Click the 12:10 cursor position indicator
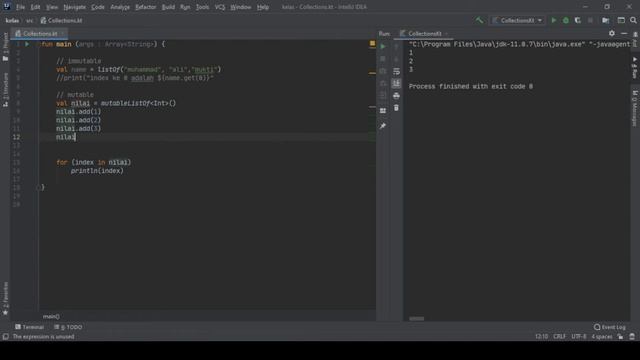Image resolution: width=640 pixels, height=360 pixels. click(x=541, y=337)
